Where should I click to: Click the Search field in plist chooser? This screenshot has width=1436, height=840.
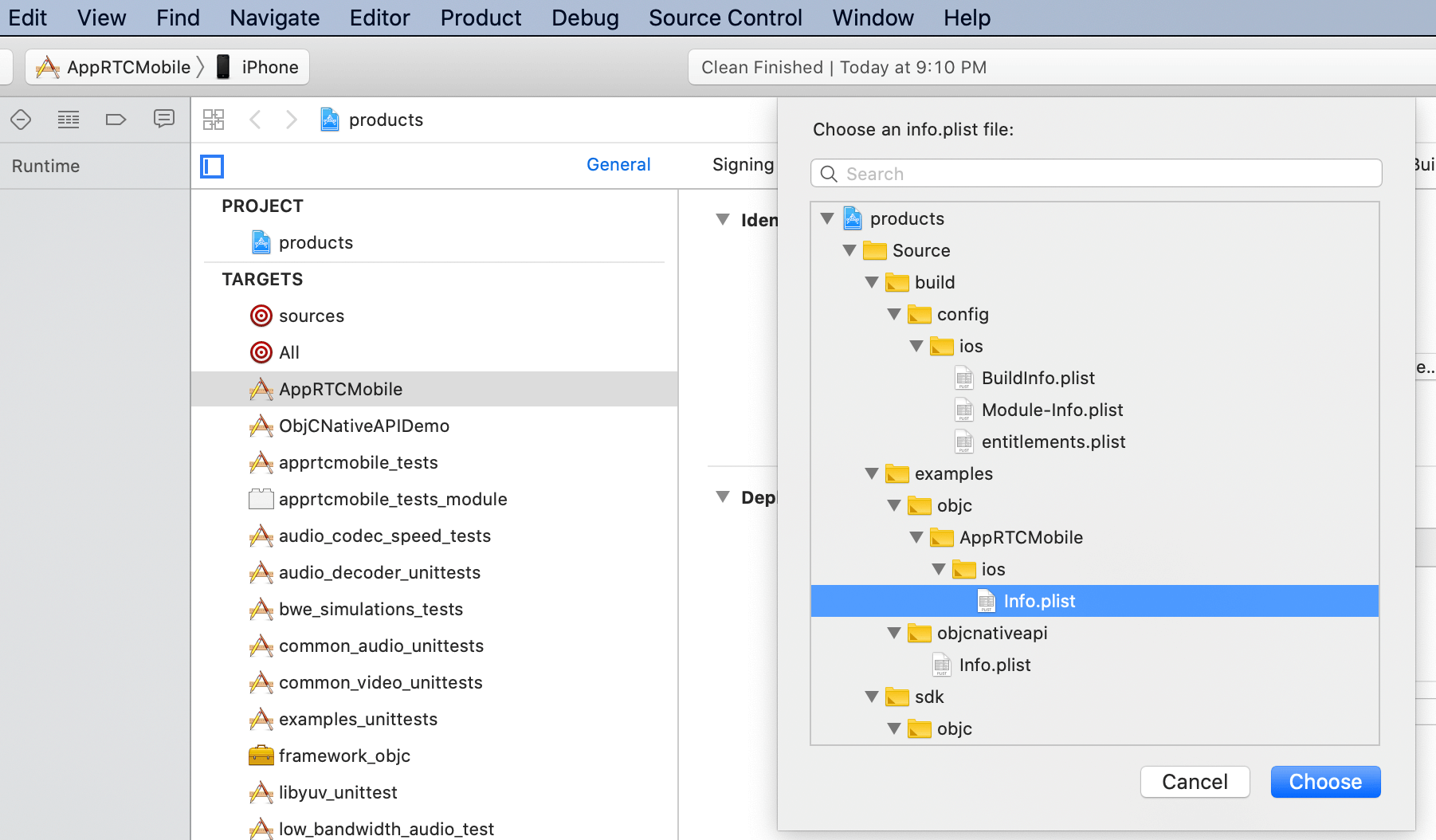pyautogui.click(x=1097, y=174)
